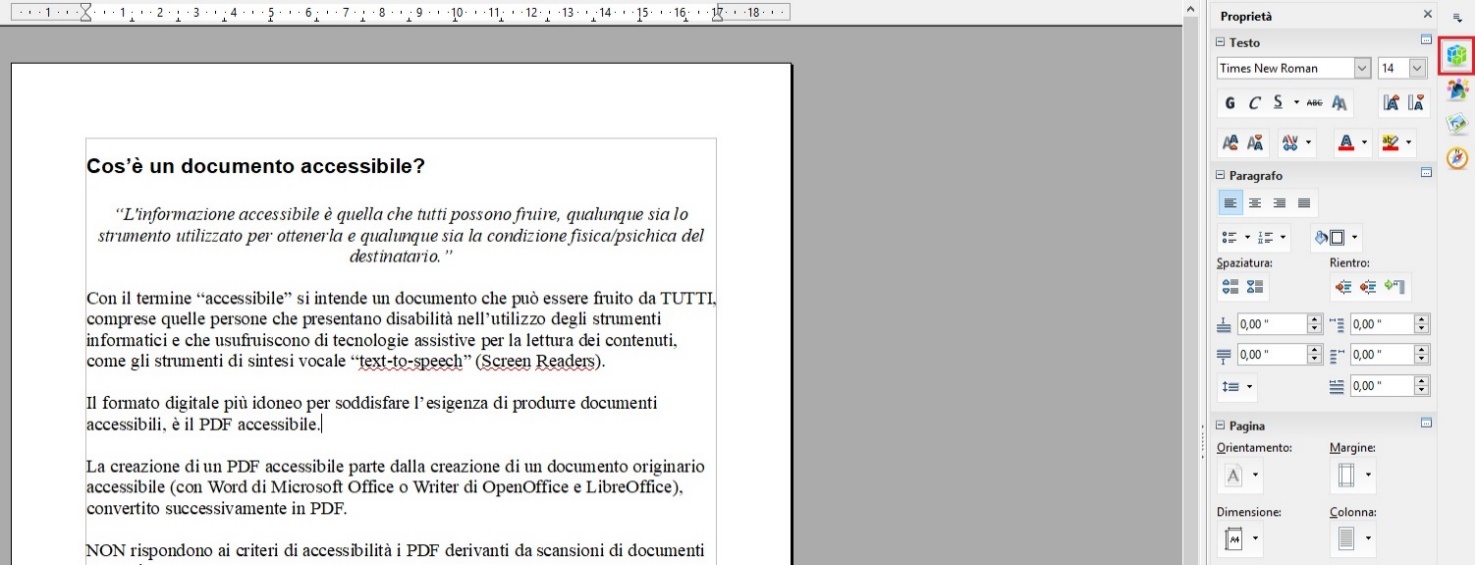This screenshot has height=565, width=1475.
Task: Open the font size 14 dropdown
Action: click(x=1417, y=68)
